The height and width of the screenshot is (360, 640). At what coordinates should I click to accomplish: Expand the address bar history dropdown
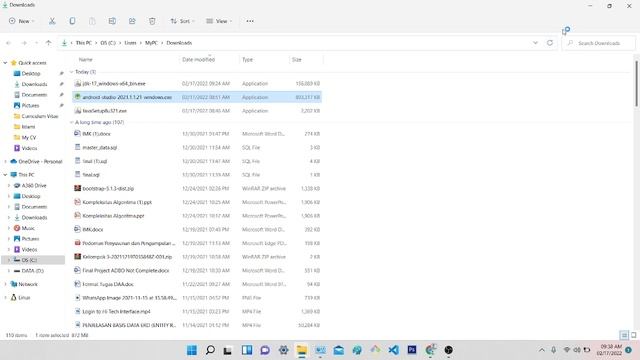535,43
